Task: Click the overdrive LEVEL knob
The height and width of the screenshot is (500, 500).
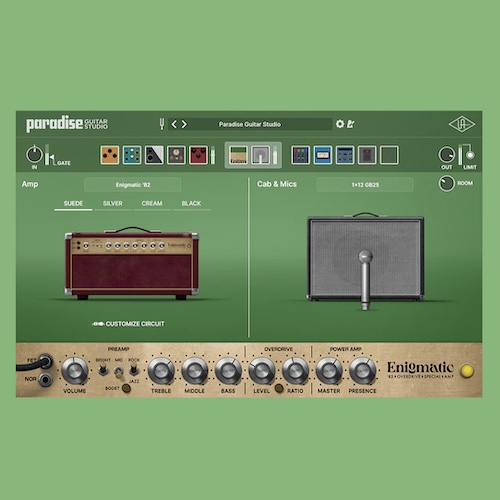Action: (262, 370)
